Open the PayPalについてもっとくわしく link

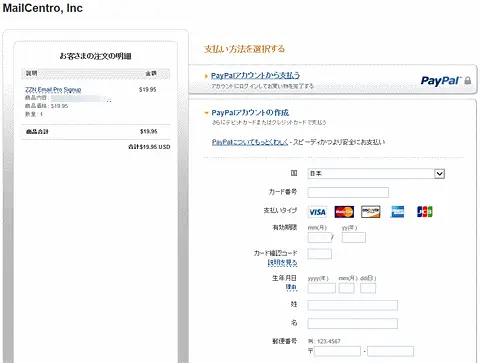[250, 142]
